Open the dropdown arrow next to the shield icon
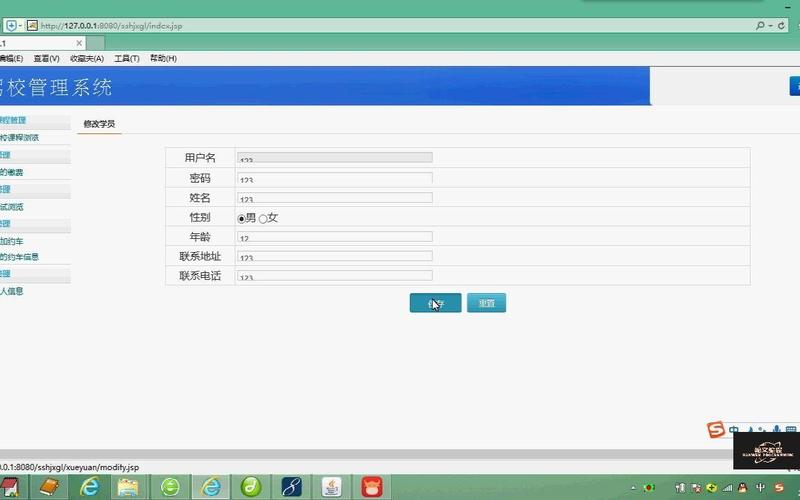Viewport: 800px width, 500px height. [20, 25]
